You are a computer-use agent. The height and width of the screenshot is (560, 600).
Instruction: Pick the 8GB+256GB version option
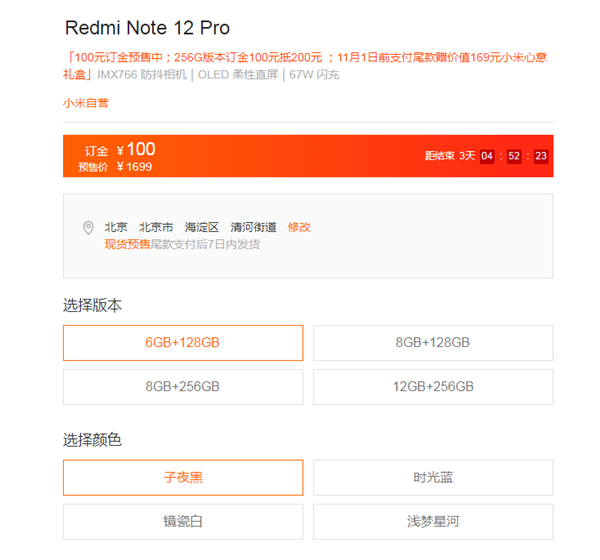(x=183, y=387)
